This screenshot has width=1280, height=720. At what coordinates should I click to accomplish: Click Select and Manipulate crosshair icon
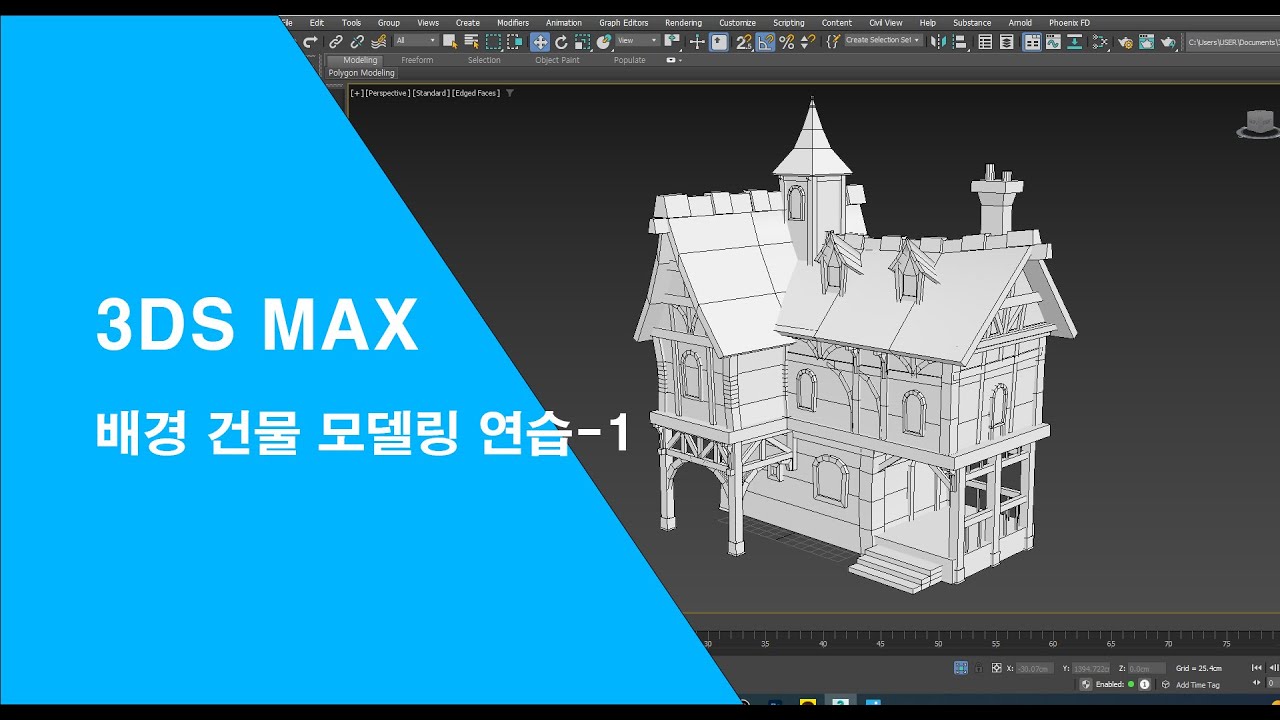[697, 42]
